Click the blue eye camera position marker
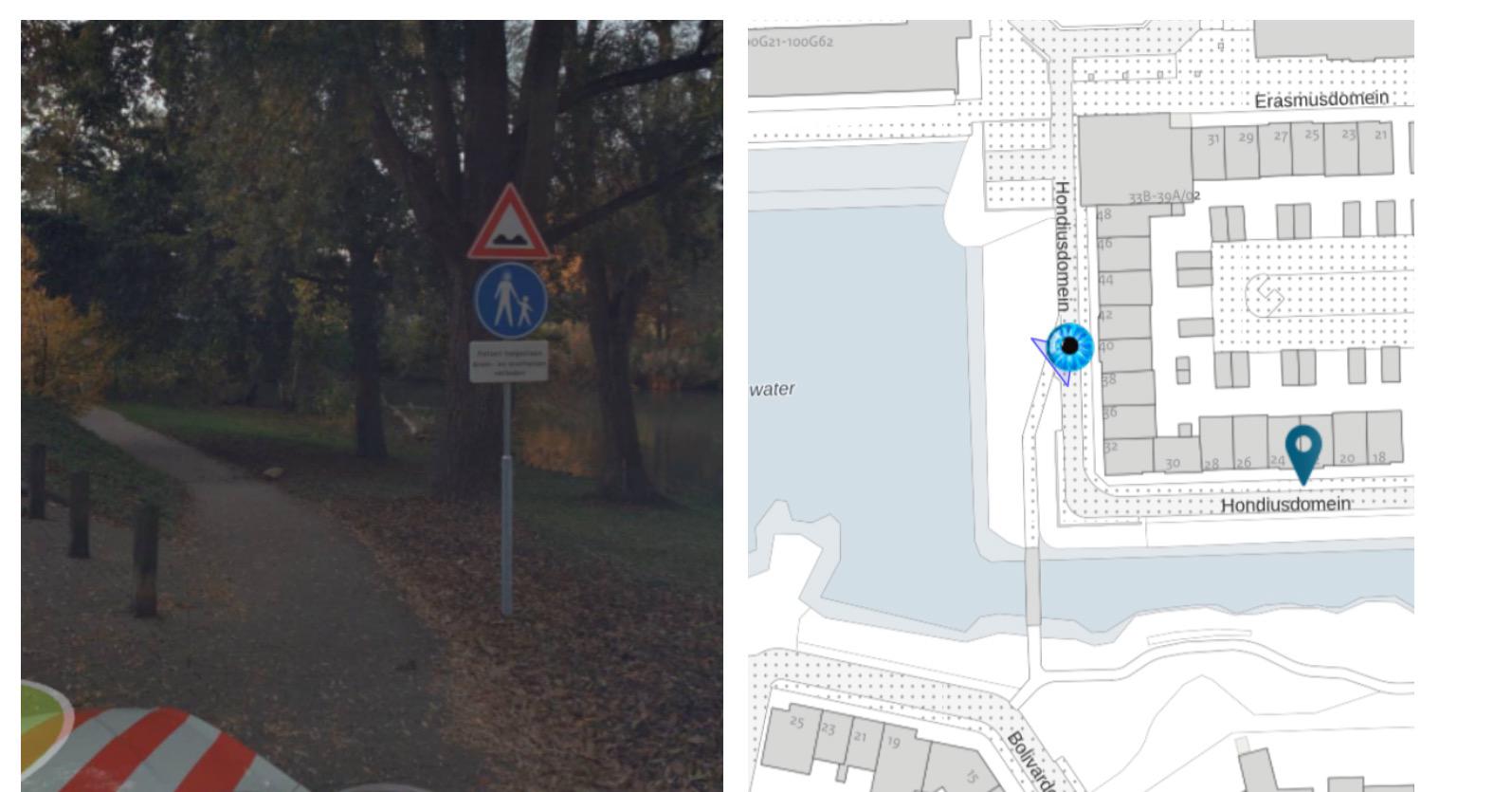Viewport: 1512px width, 792px height. 1070,346
